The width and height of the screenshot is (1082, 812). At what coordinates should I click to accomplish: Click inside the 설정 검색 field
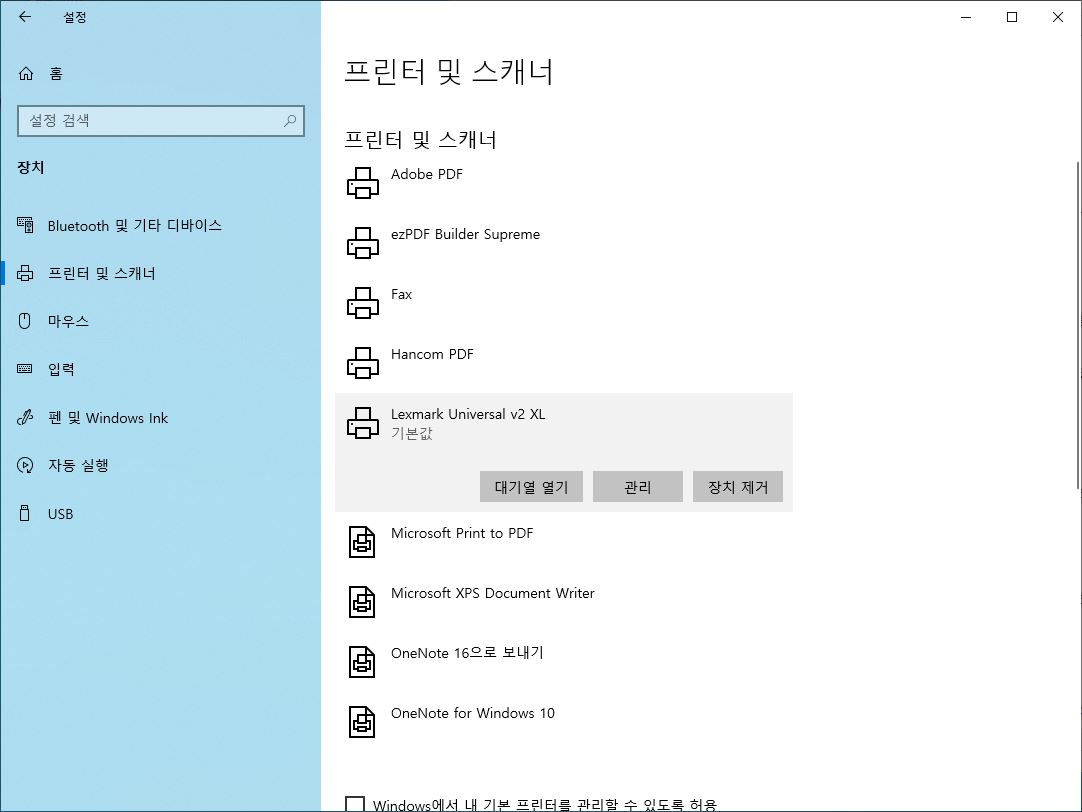pyautogui.click(x=161, y=121)
